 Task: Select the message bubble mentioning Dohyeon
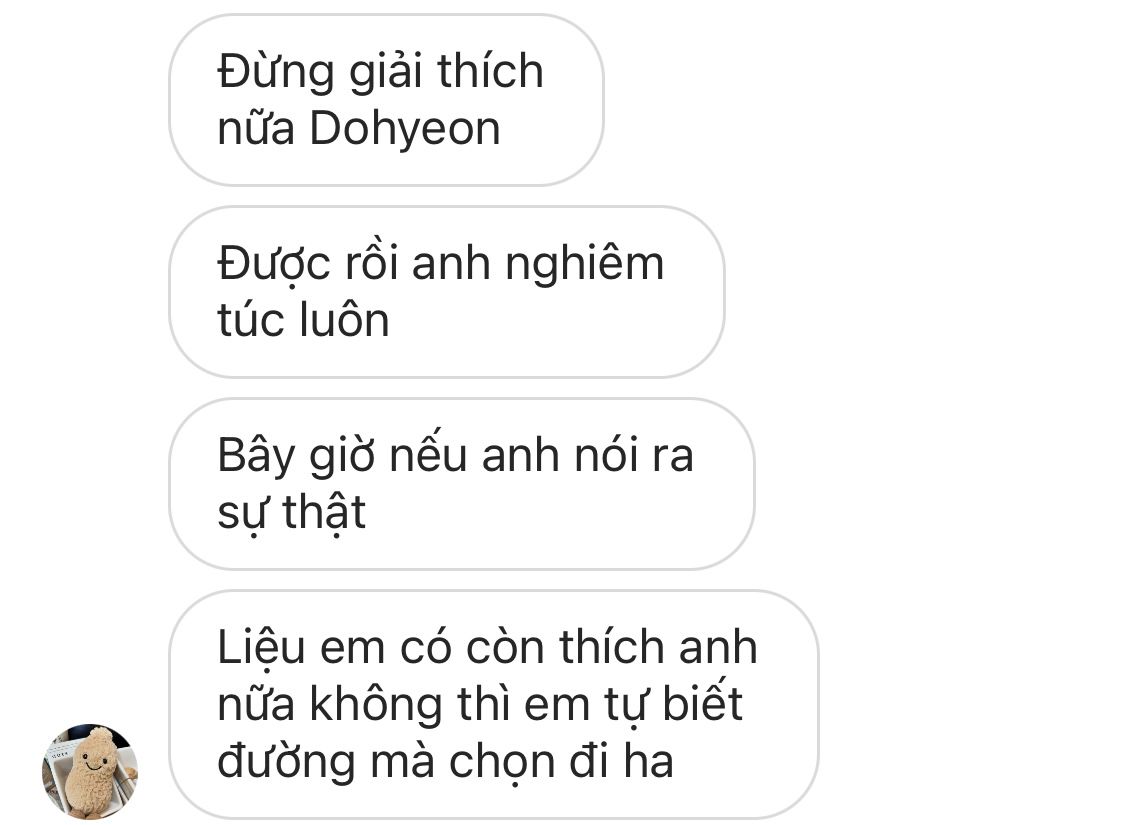386,100
